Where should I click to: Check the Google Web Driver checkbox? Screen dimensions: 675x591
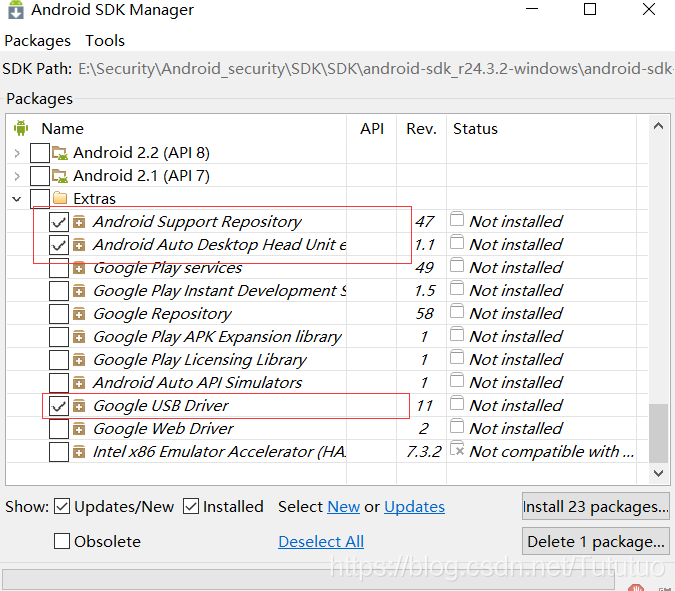pyautogui.click(x=59, y=429)
